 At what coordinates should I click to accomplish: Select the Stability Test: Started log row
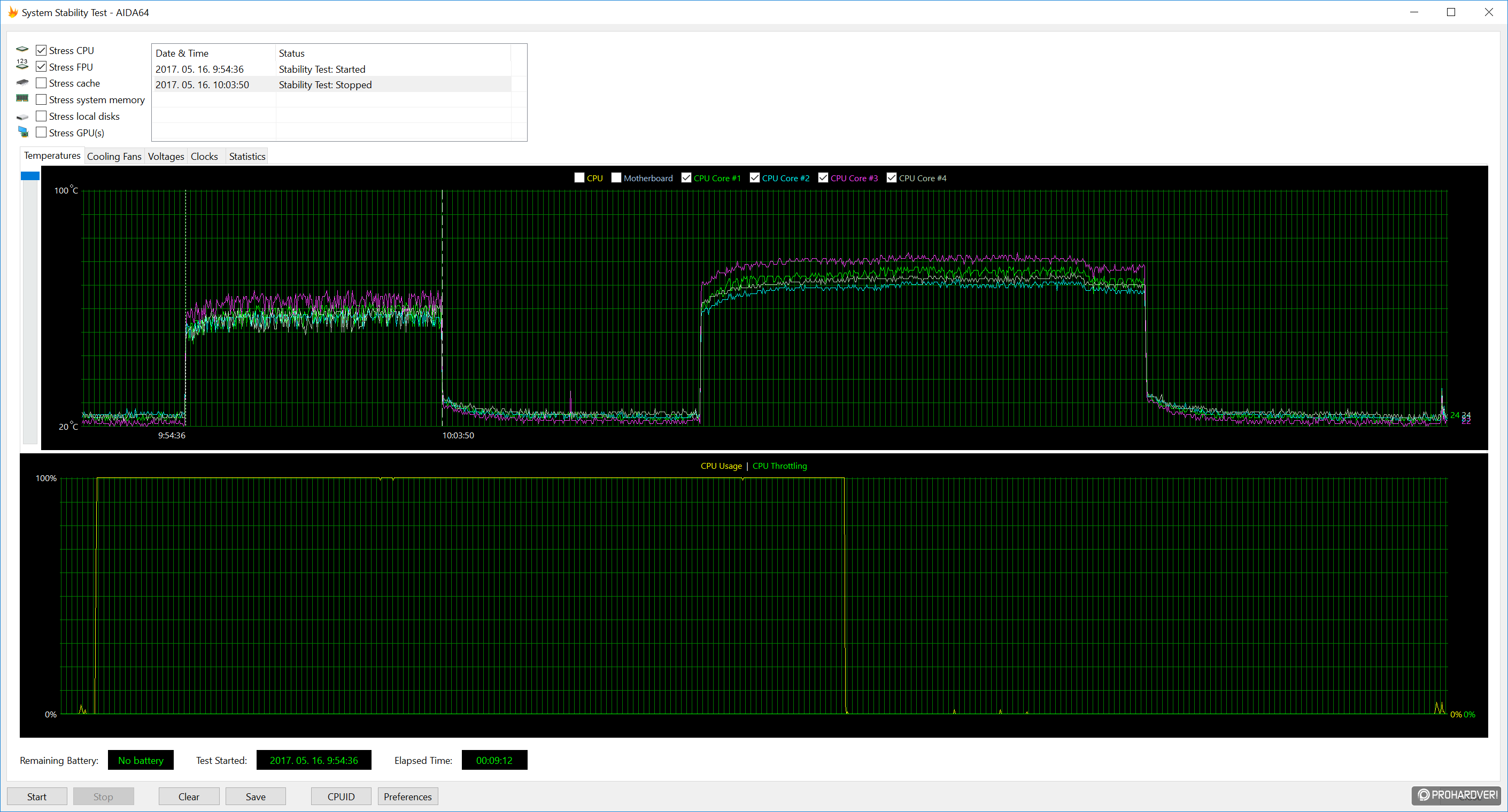332,69
